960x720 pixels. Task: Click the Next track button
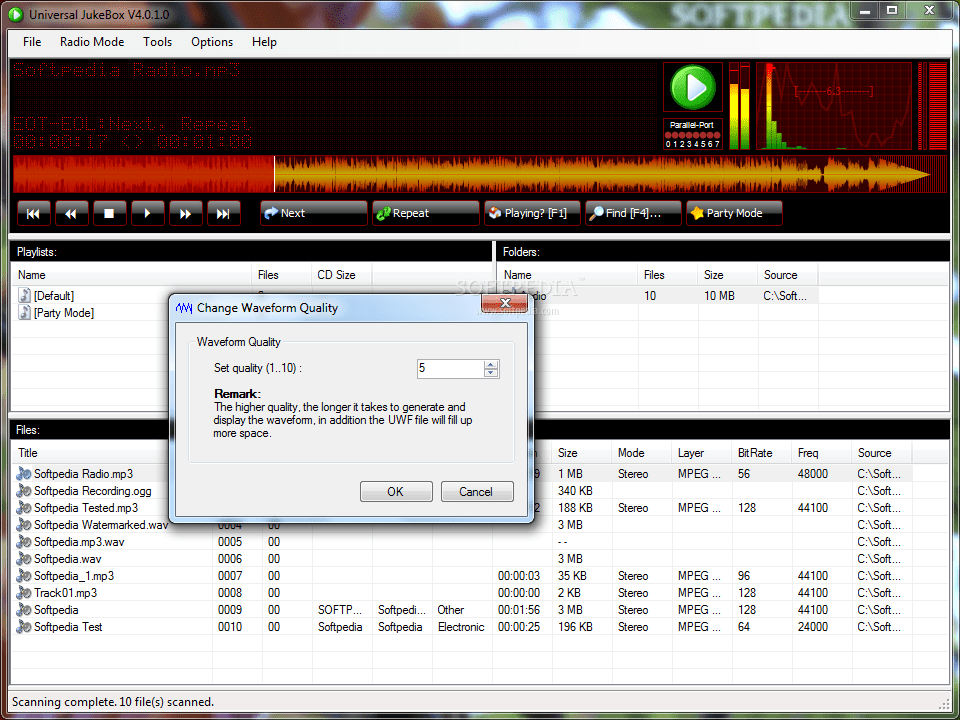coord(313,212)
